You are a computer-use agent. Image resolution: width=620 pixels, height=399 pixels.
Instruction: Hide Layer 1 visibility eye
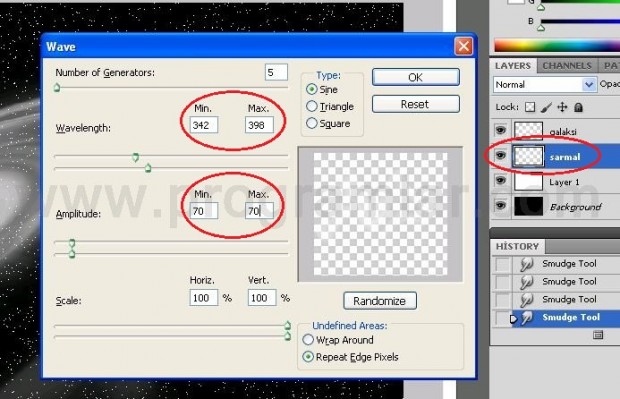click(501, 181)
